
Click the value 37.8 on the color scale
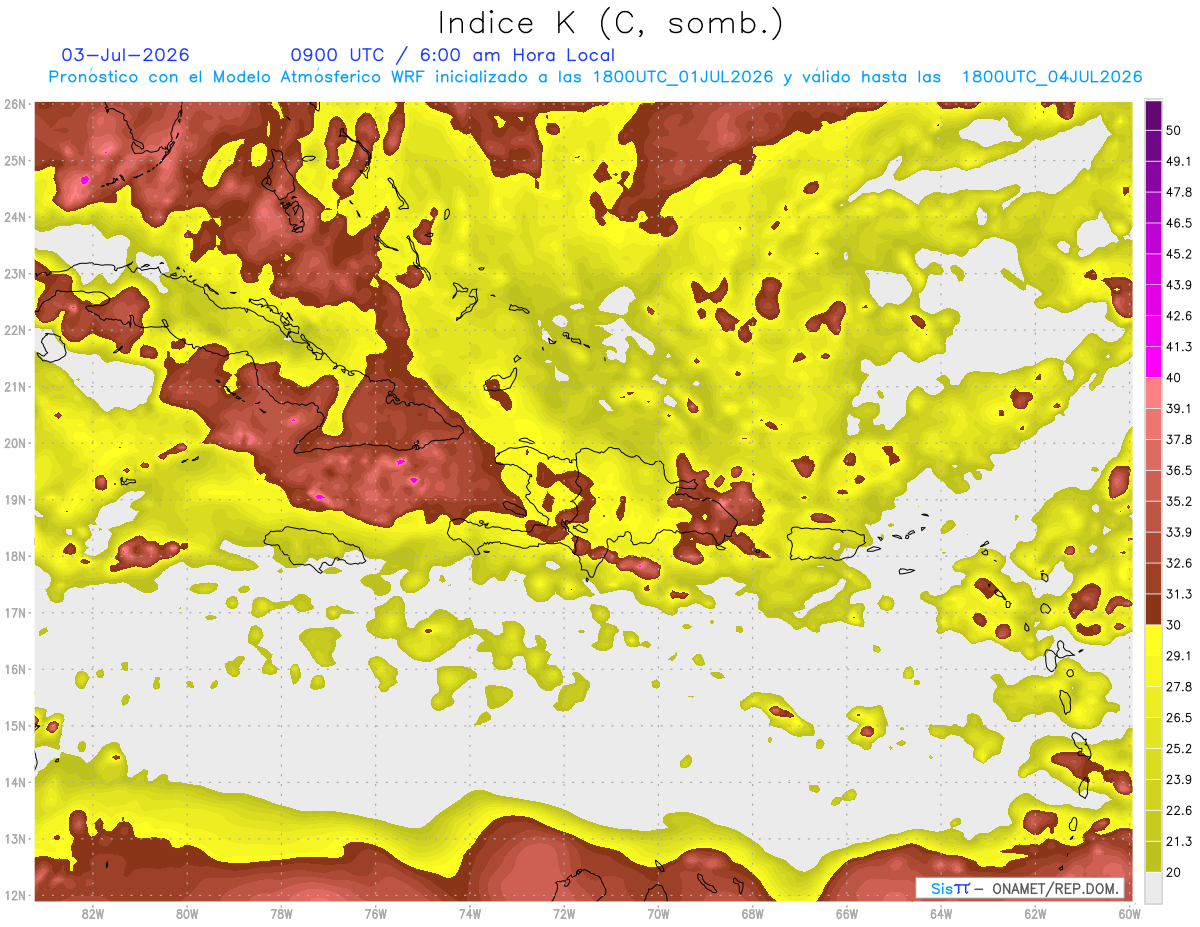pyautogui.click(x=1179, y=440)
